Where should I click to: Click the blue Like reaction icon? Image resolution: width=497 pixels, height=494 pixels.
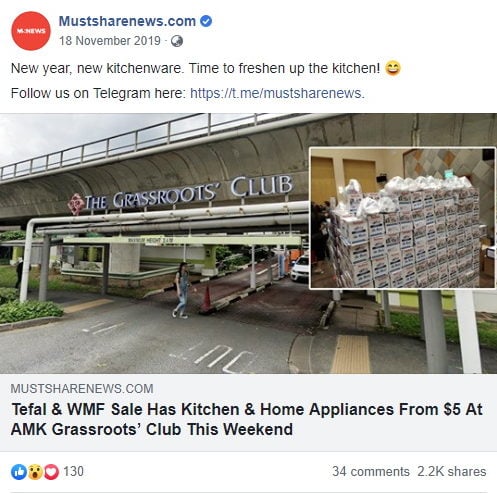pyautogui.click(x=19, y=472)
